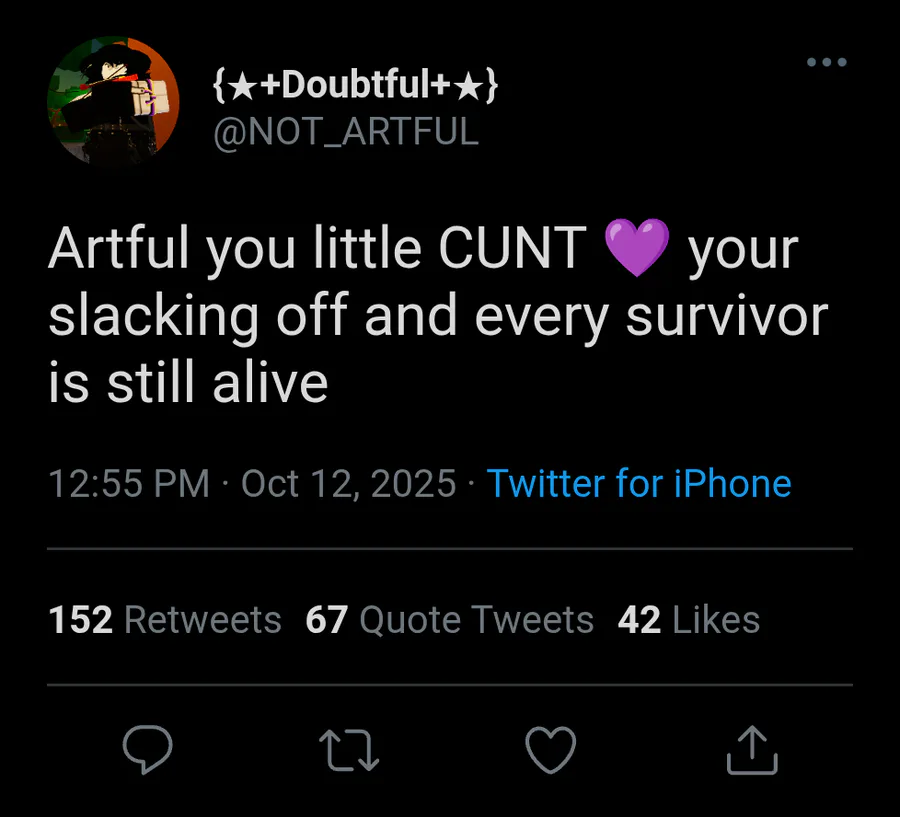The image size is (900, 817).
Task: Open the three-dot more options menu
Action: point(826,63)
